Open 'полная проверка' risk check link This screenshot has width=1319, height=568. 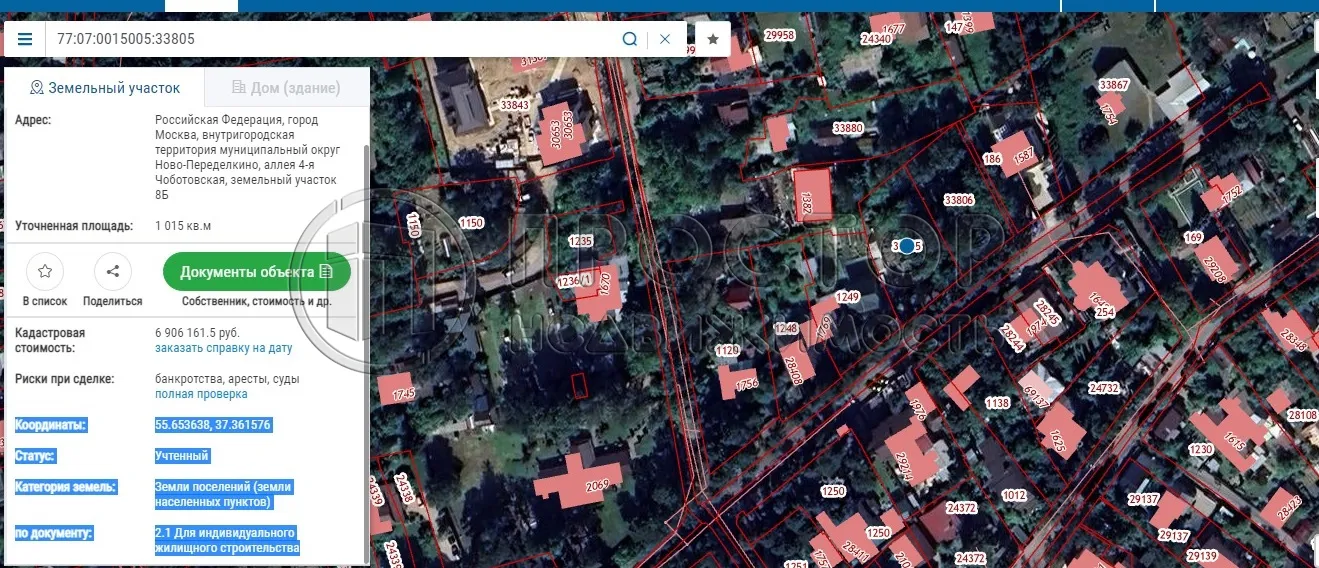[x=201, y=394]
